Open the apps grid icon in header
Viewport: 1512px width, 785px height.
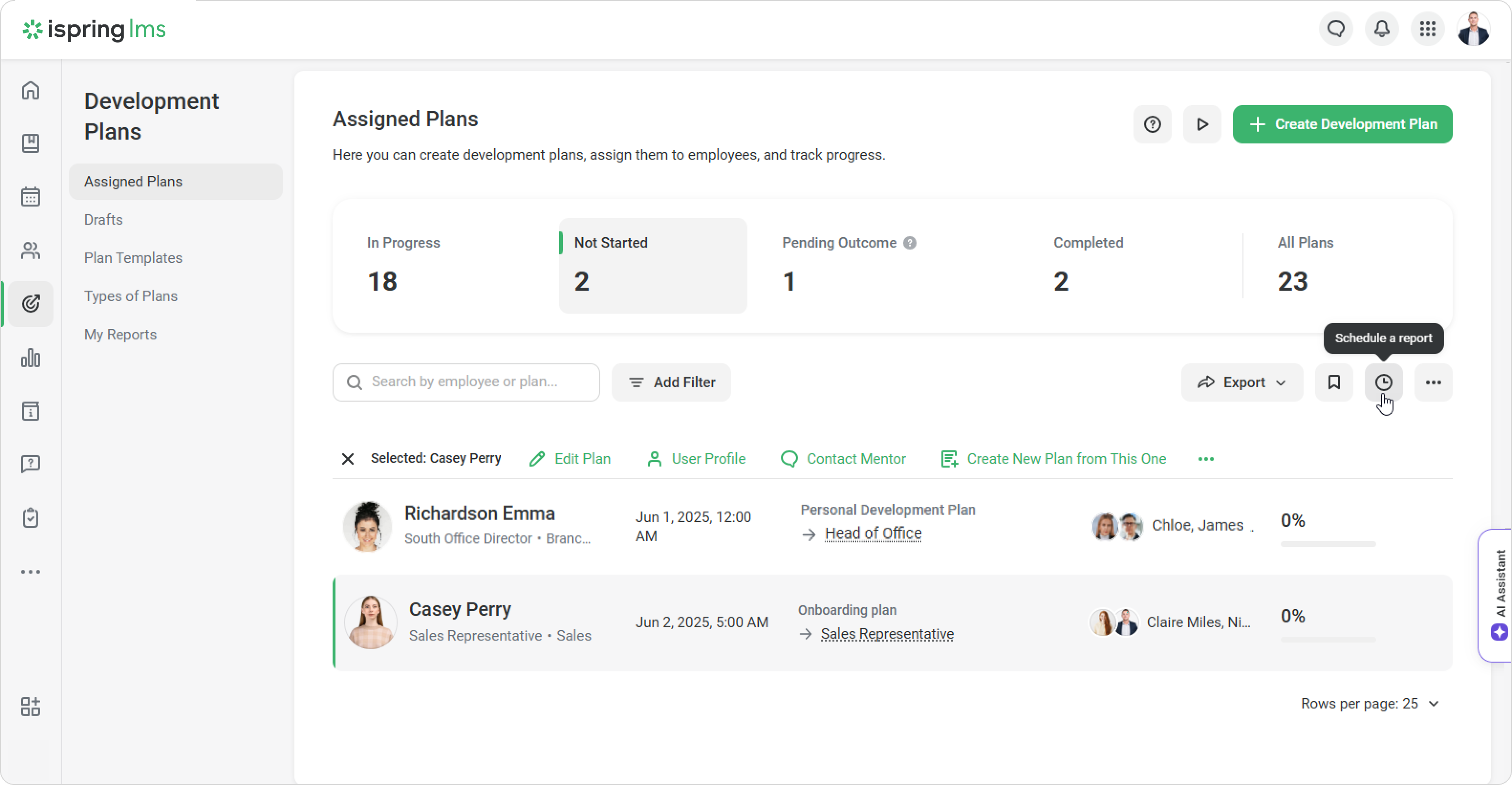point(1427,29)
